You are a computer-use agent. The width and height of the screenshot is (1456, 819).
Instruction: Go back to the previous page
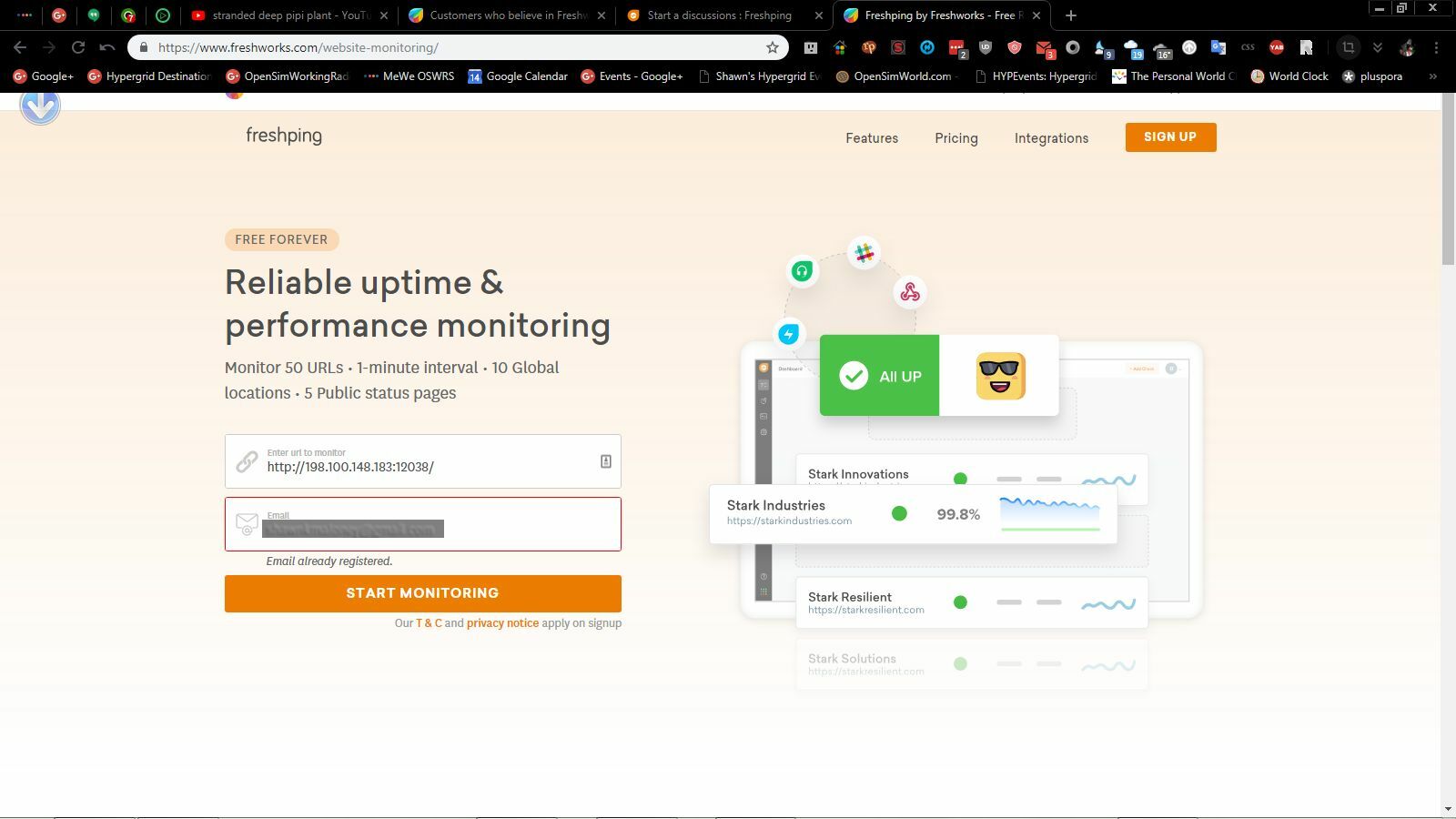click(x=20, y=47)
